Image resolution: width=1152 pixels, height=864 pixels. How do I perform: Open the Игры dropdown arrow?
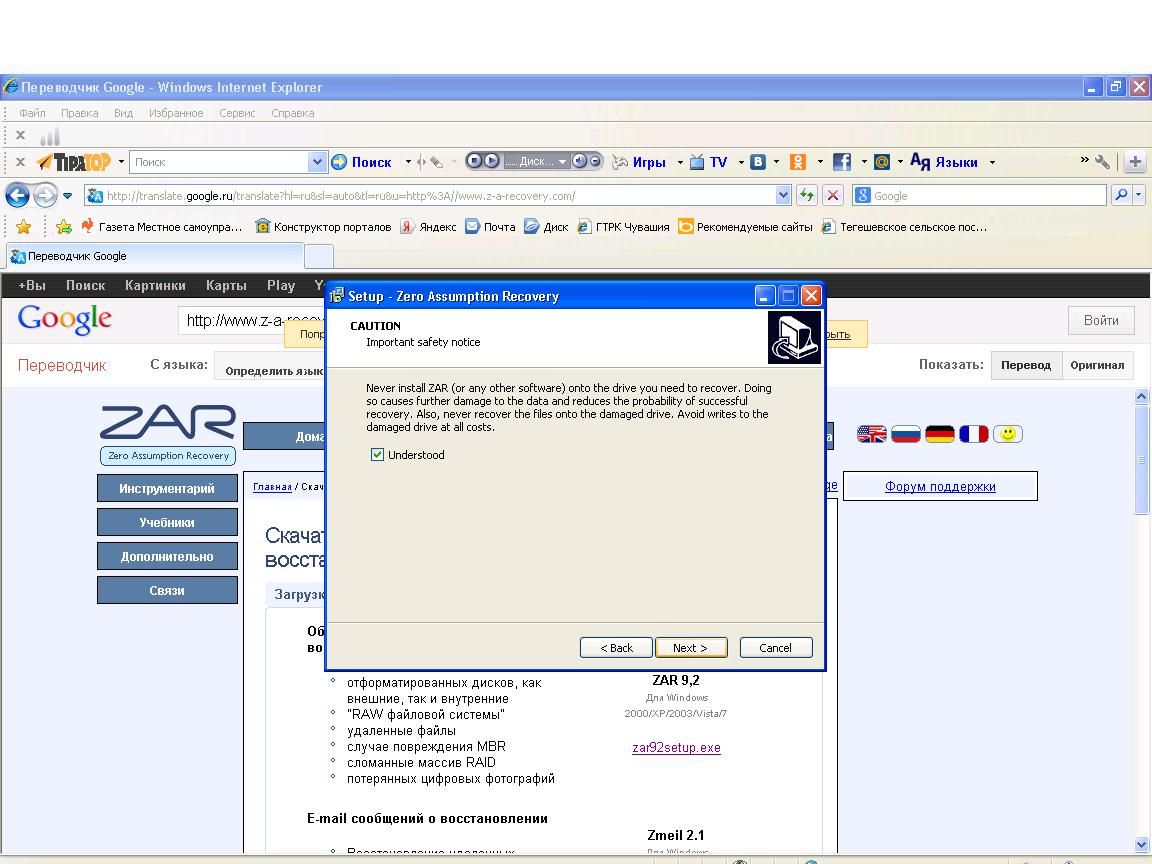tap(680, 162)
